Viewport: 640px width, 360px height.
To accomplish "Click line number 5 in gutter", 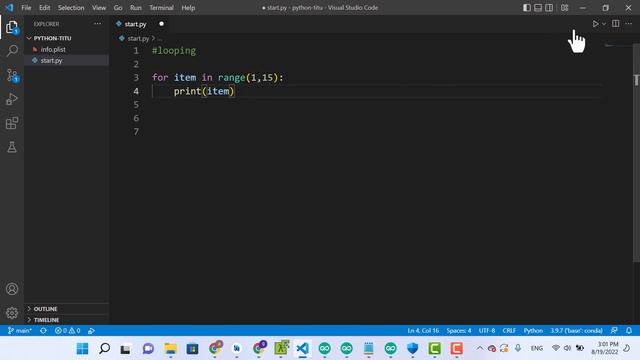I will click(x=136, y=104).
